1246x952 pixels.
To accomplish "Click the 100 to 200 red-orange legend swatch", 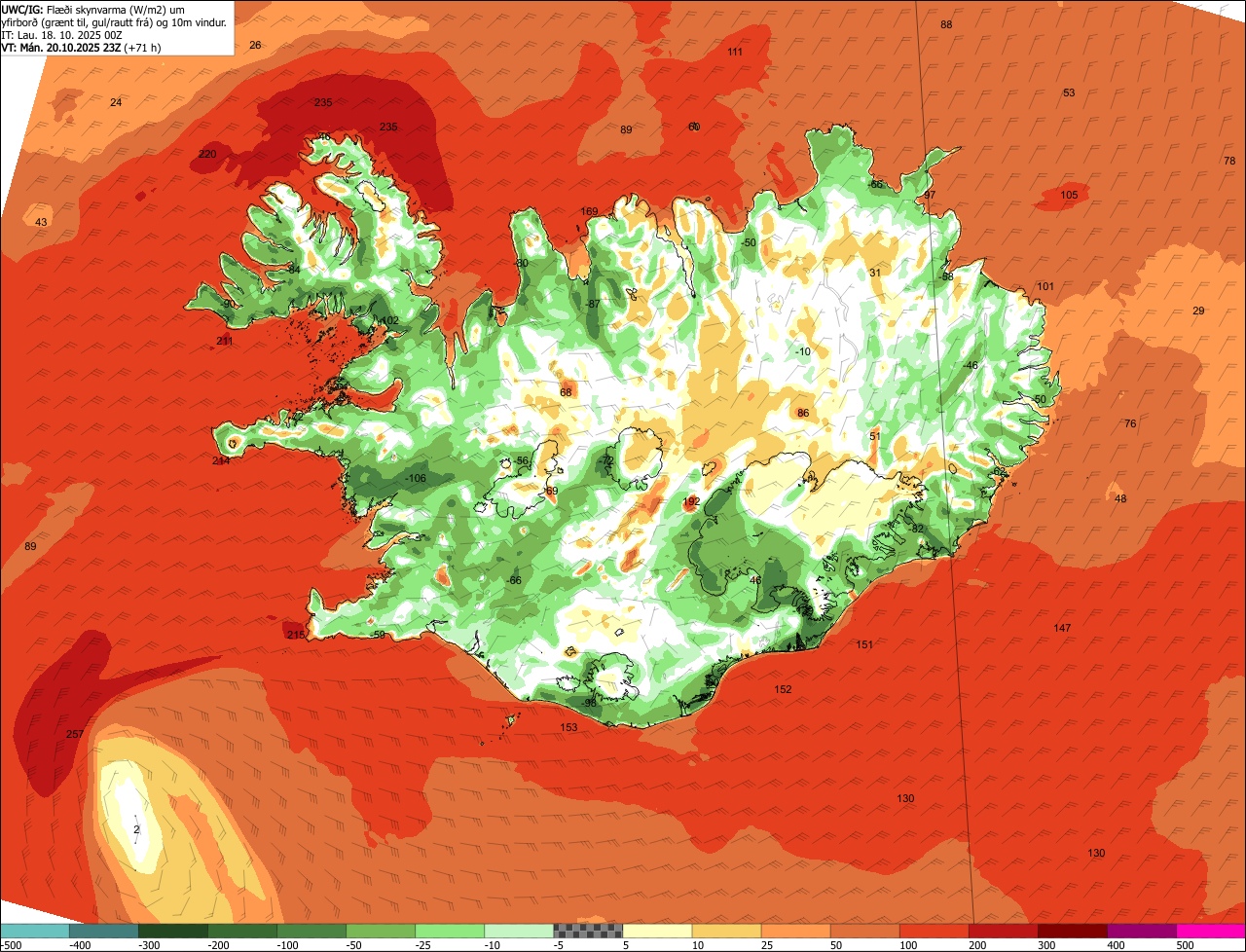I will tap(934, 931).
